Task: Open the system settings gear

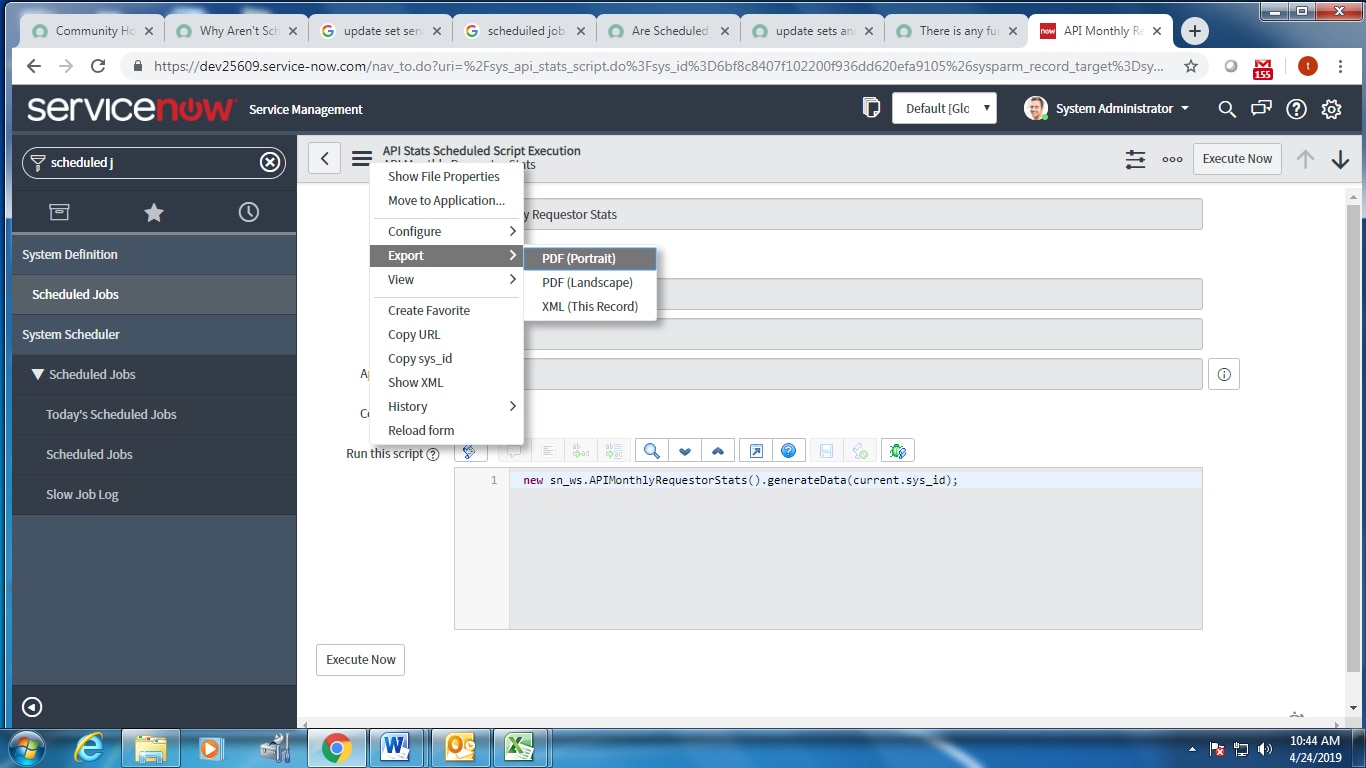Action: pyautogui.click(x=1331, y=109)
